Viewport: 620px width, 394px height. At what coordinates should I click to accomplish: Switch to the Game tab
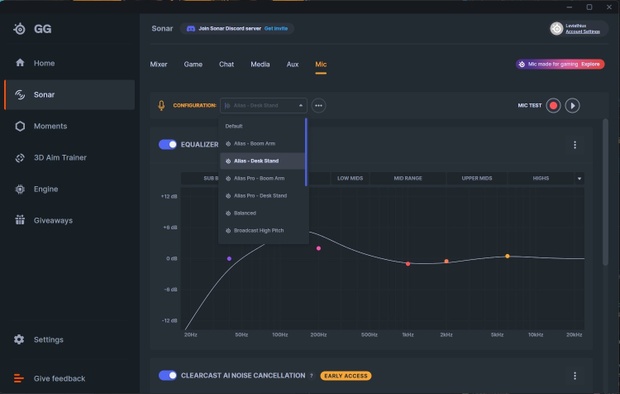click(193, 64)
